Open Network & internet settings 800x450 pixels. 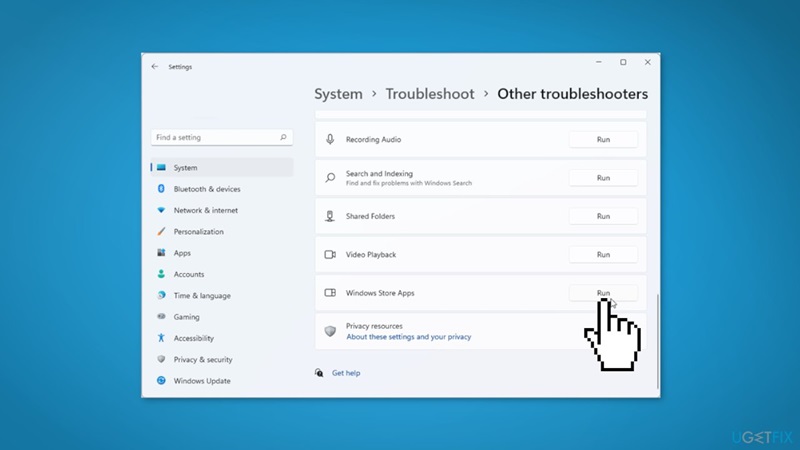click(205, 210)
